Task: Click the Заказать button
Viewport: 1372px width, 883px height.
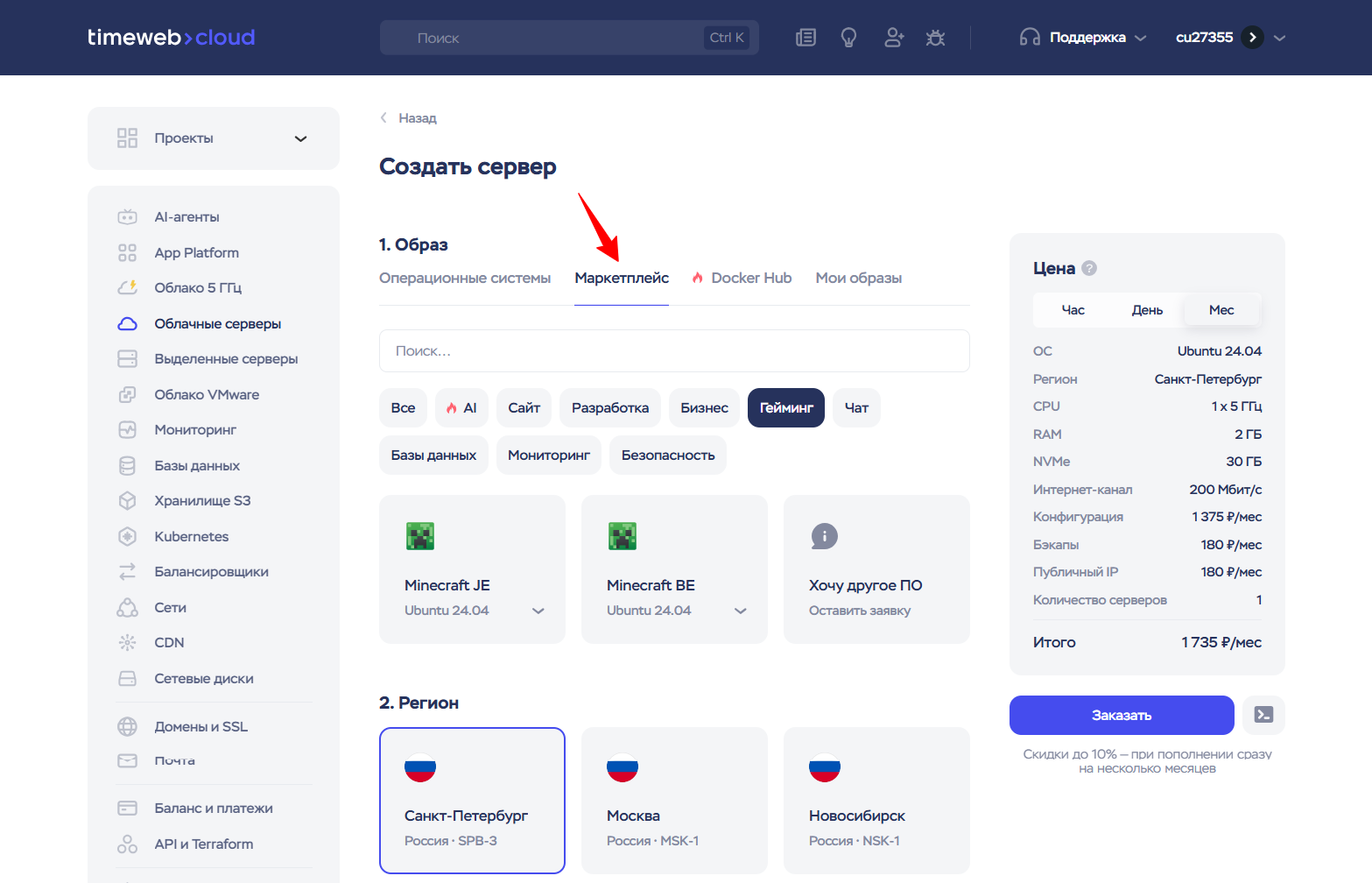Action: click(x=1122, y=715)
